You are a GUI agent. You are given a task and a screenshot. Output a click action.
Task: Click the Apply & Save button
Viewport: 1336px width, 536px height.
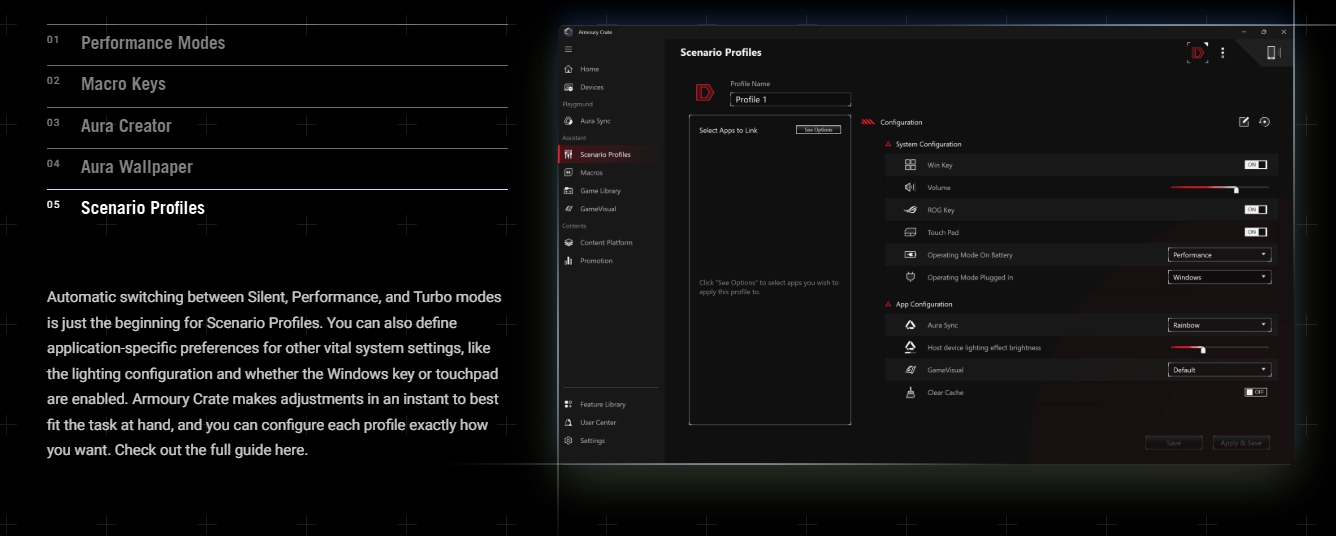coord(1241,442)
